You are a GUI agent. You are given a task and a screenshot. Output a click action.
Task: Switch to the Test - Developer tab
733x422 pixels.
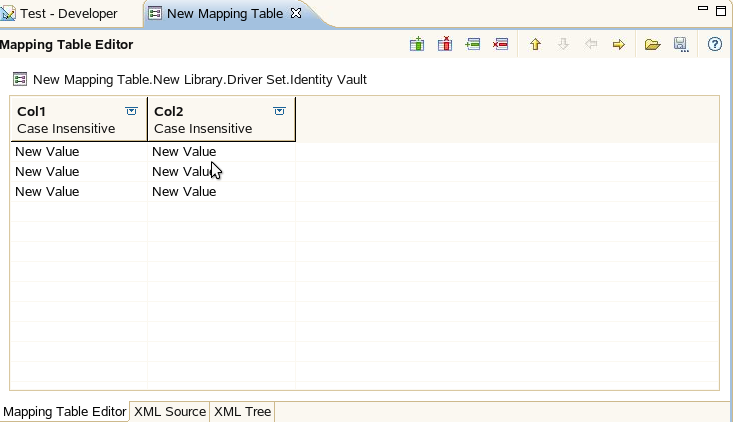[68, 14]
